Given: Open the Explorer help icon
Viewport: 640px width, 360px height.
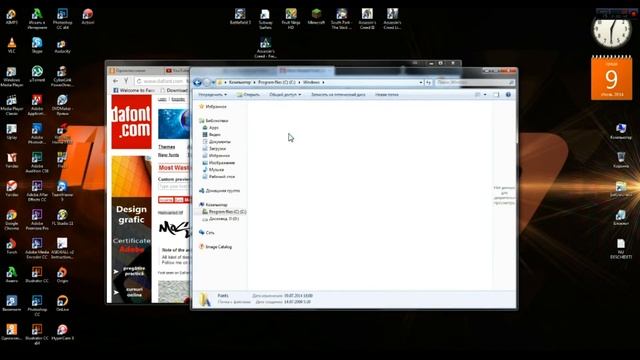Looking at the screenshot, I should [508, 94].
